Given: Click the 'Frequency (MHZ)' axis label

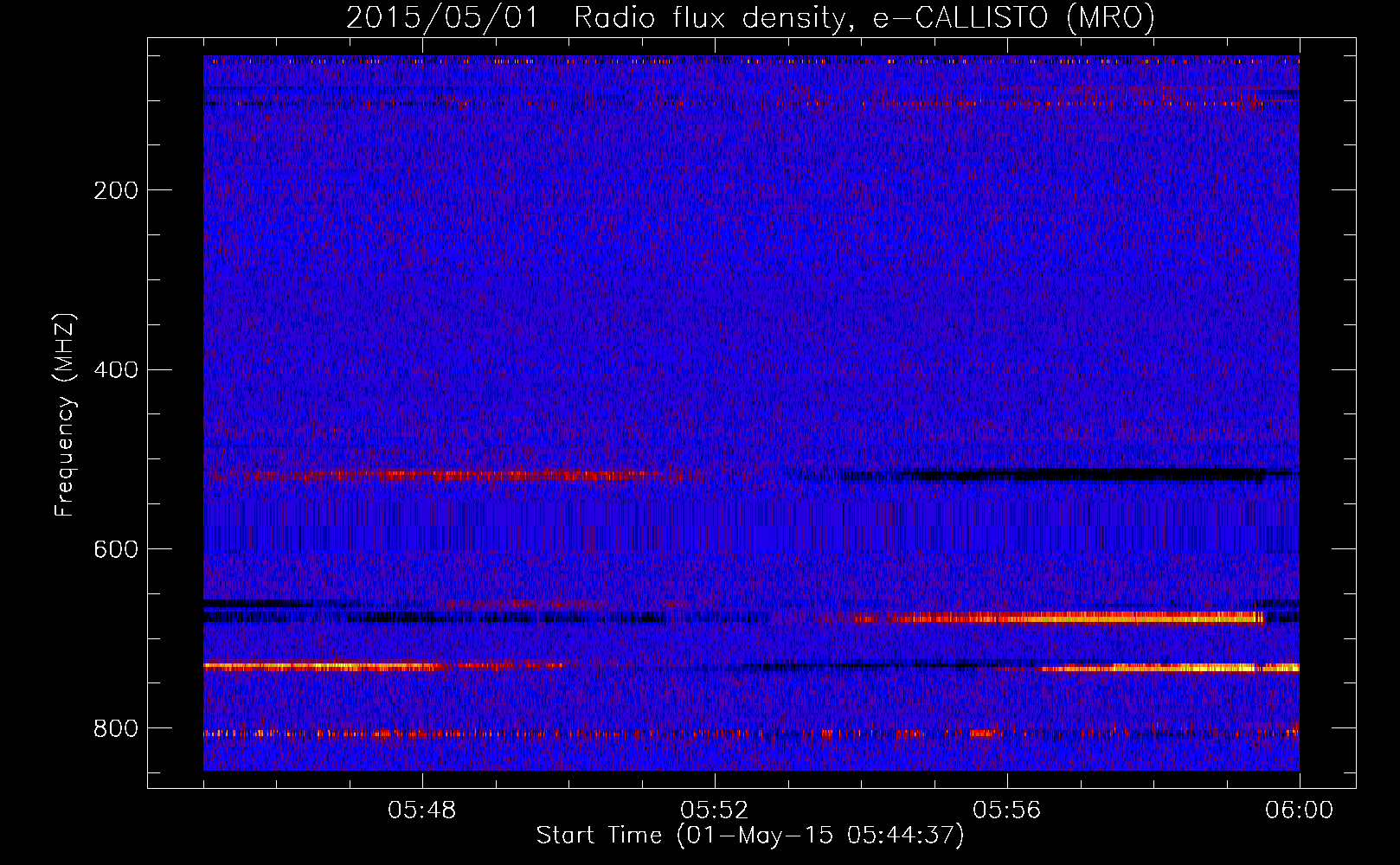Looking at the screenshot, I should click(x=65, y=414).
